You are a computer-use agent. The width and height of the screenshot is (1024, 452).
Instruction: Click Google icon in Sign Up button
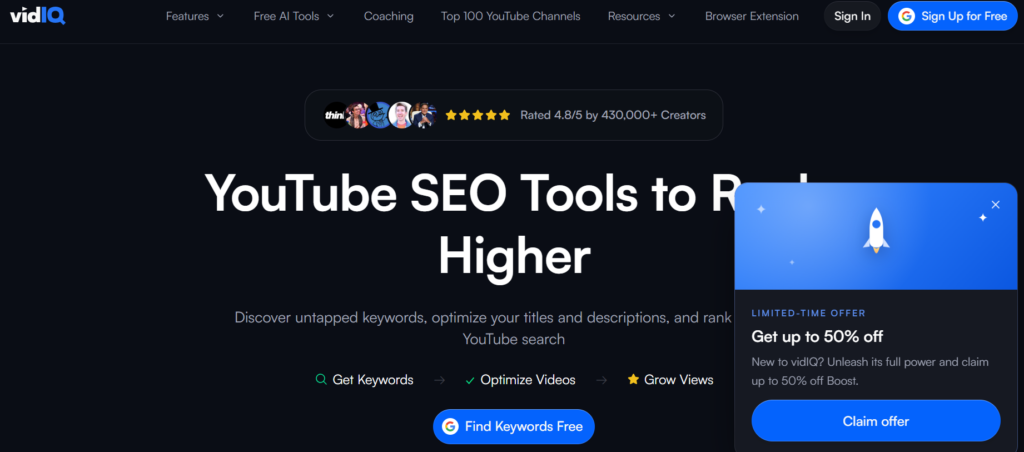pos(906,16)
